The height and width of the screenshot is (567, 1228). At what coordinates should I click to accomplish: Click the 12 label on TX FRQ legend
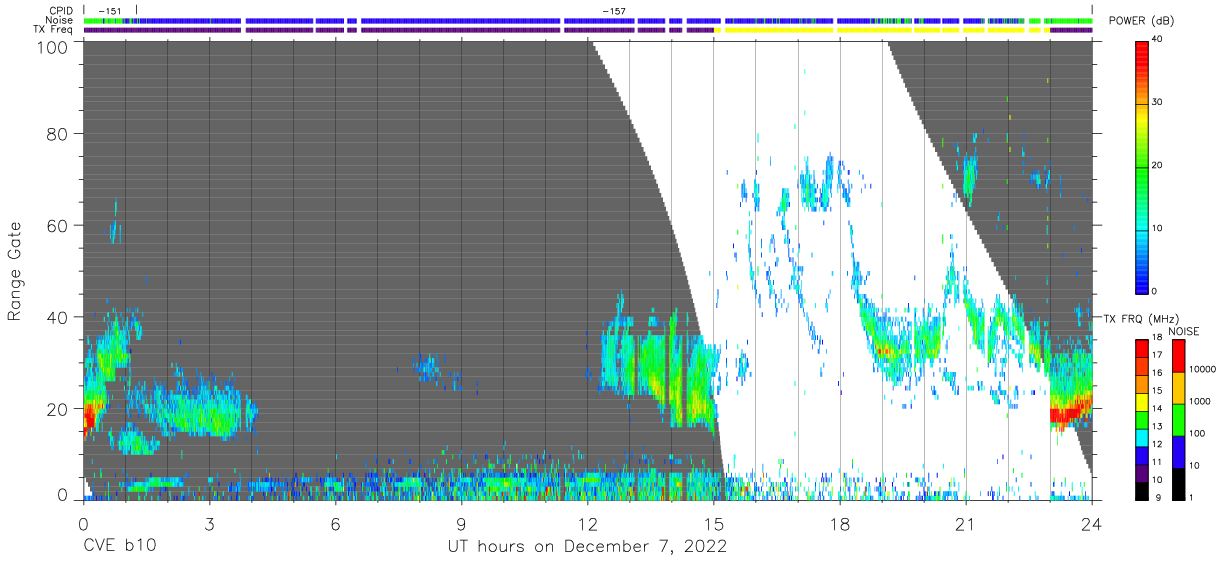(1157, 443)
